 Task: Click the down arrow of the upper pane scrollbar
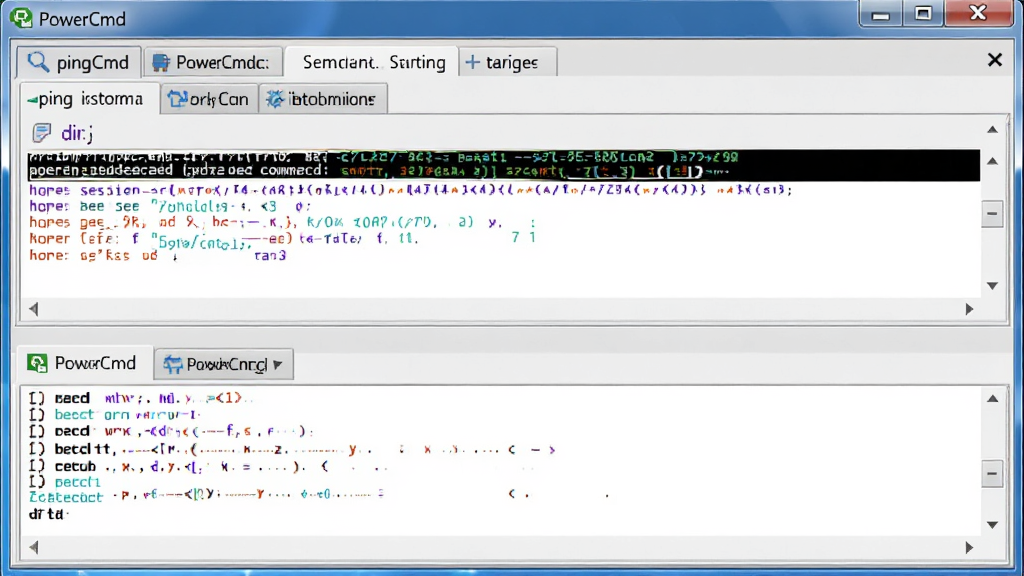(992, 285)
